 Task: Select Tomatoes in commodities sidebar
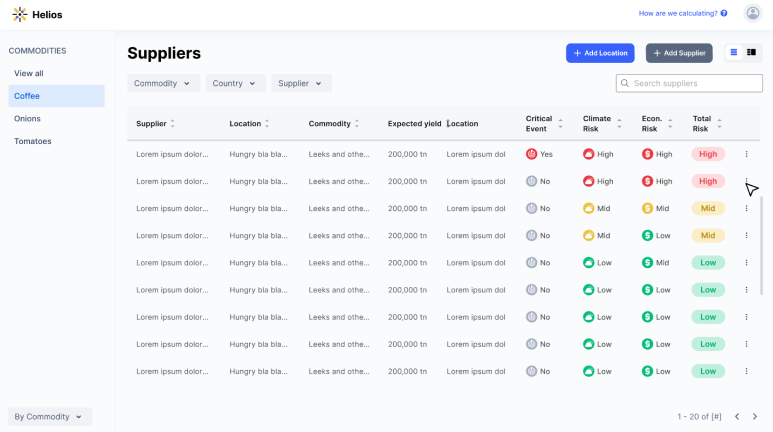point(33,141)
